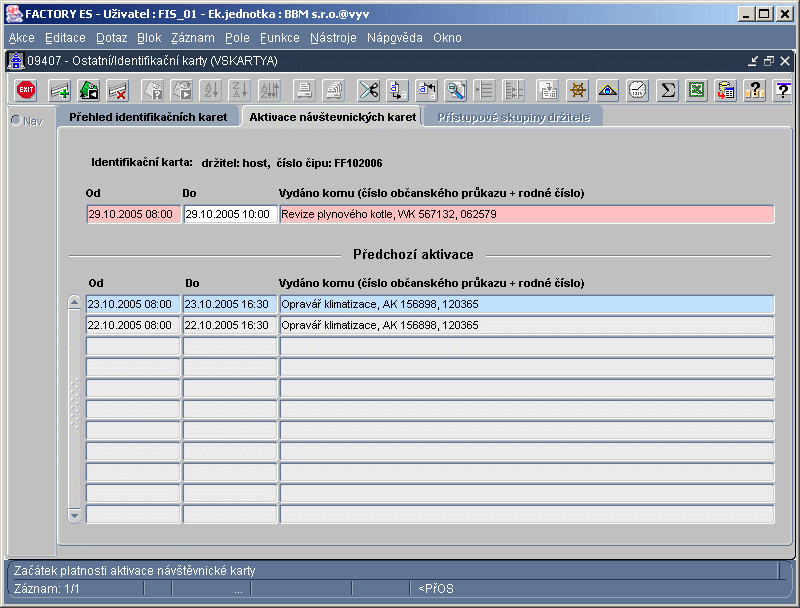Click the custom sort A-Z bars icon
Screen dimensions: 800x608
[269, 90]
